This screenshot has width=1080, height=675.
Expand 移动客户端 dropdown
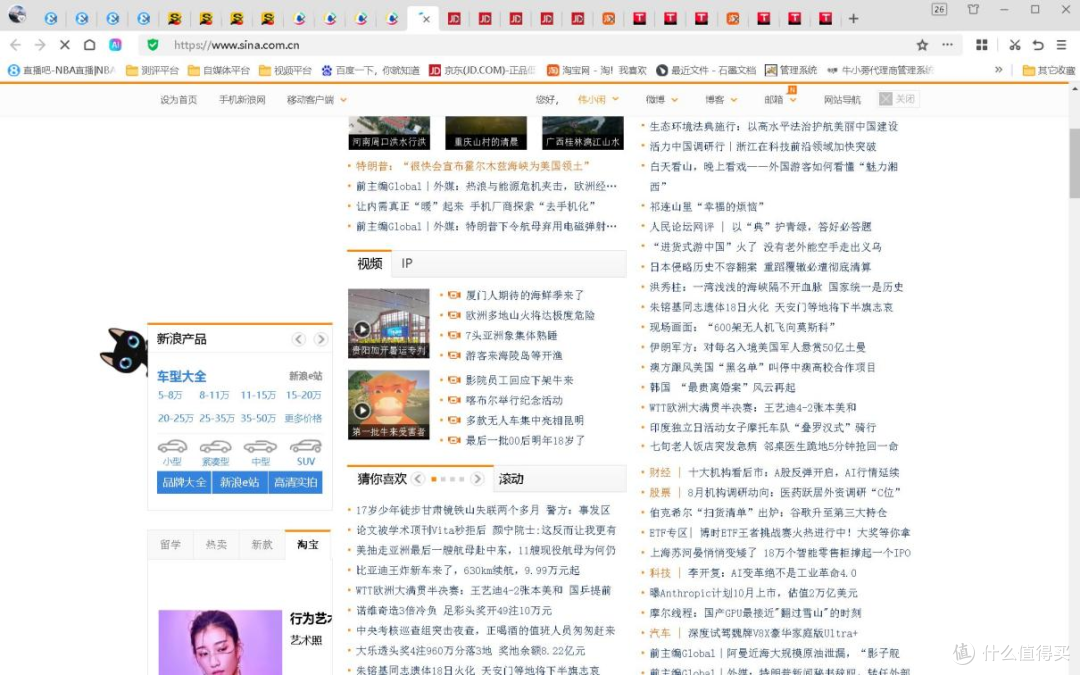(x=317, y=100)
